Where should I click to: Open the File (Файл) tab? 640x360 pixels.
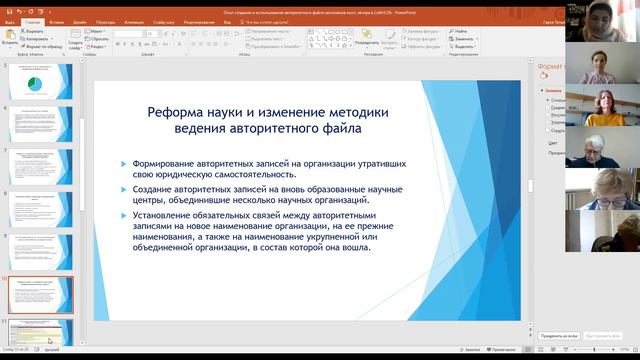click(9, 22)
